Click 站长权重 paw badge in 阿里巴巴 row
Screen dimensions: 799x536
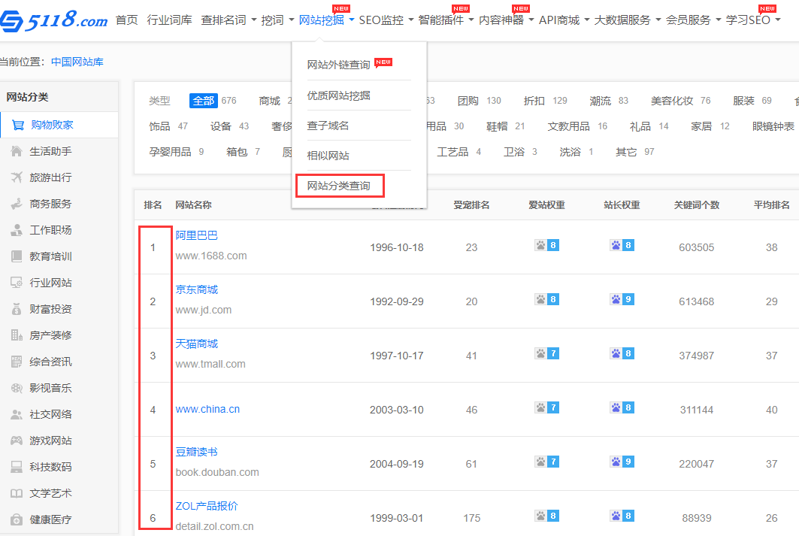coord(622,245)
